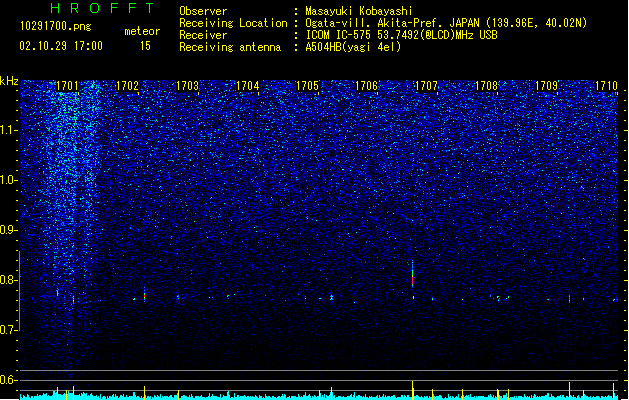This screenshot has height=400, width=629.
Task: Click the 0.7 kHz axis label
Action: coord(9,330)
